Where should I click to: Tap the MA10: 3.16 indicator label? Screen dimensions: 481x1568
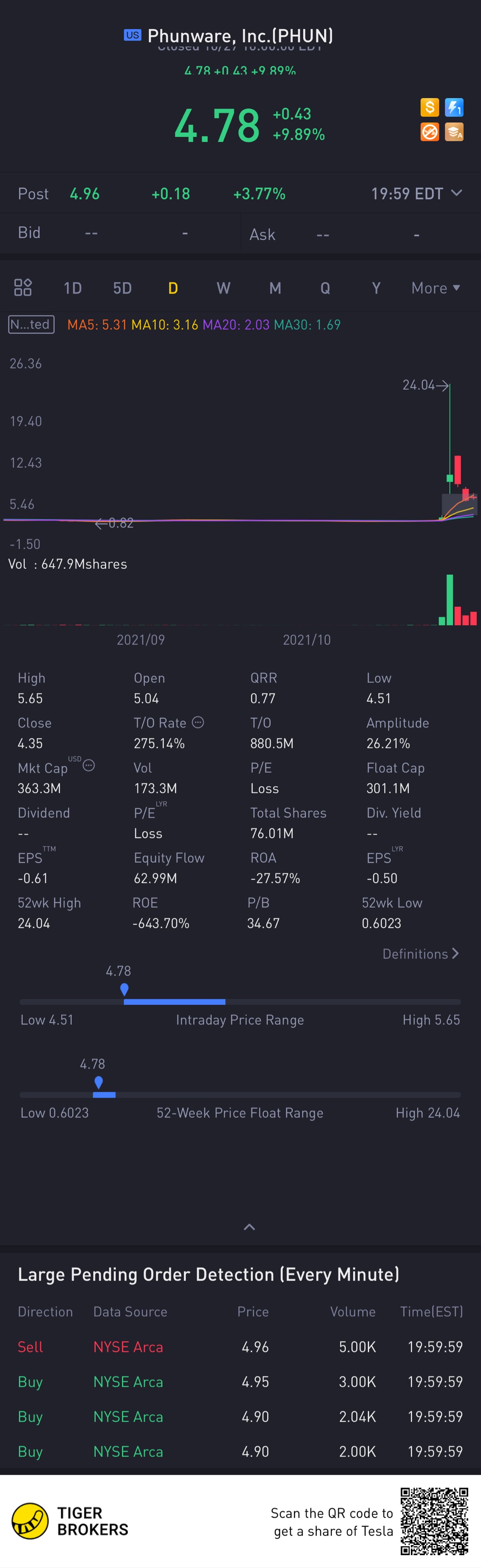click(x=165, y=324)
